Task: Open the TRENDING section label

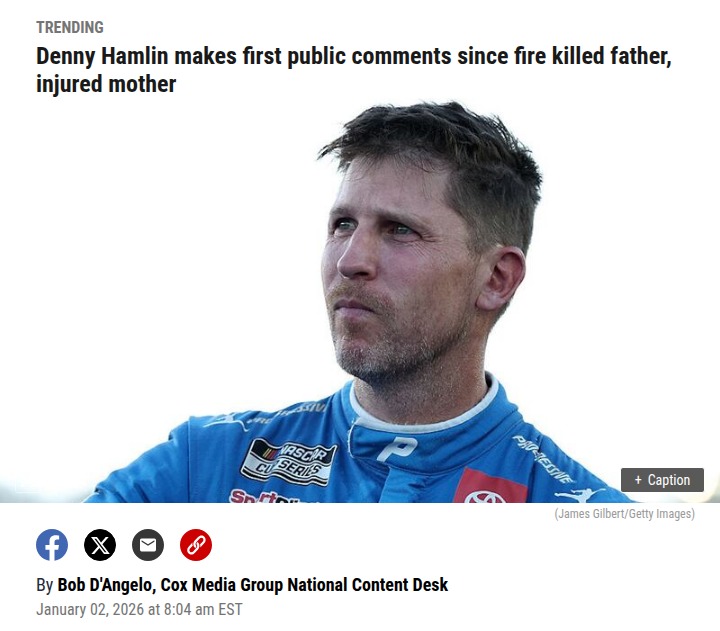Action: (x=70, y=28)
